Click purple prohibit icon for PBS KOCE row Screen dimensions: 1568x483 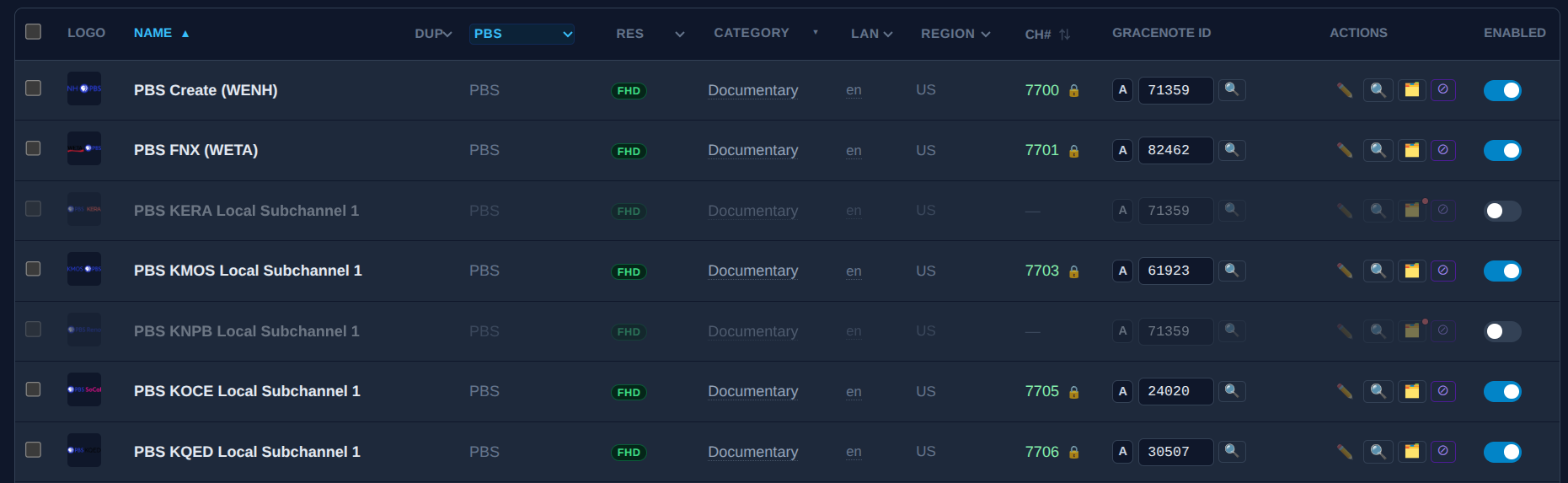(x=1443, y=390)
